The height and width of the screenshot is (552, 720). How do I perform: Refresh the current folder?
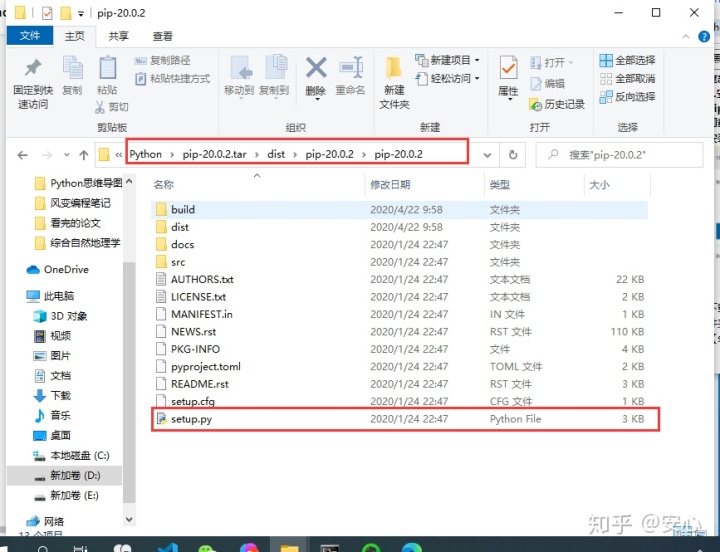tap(513, 155)
